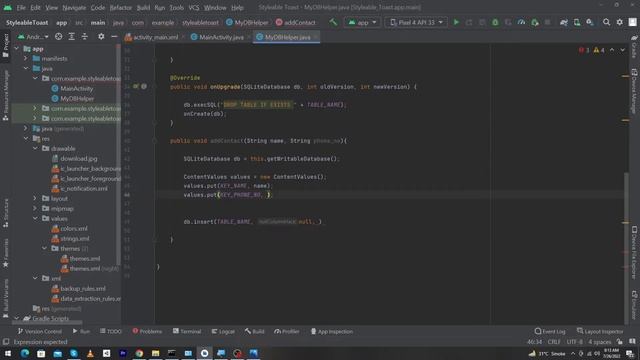Collapse the values folder

(x=35, y=218)
